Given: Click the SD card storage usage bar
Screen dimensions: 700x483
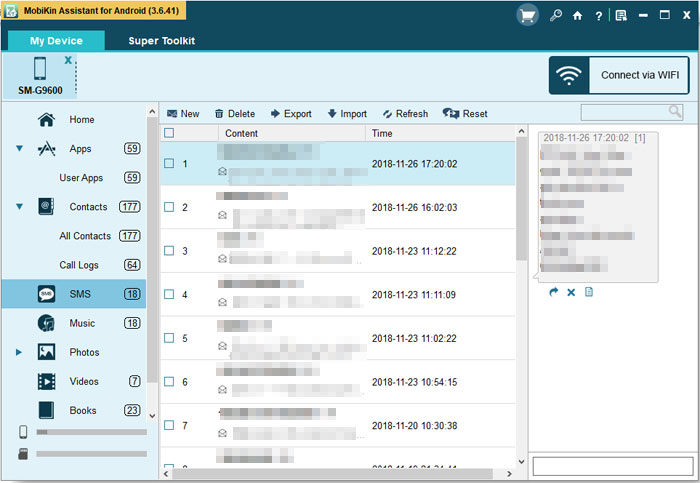Looking at the screenshot, I should point(92,454).
